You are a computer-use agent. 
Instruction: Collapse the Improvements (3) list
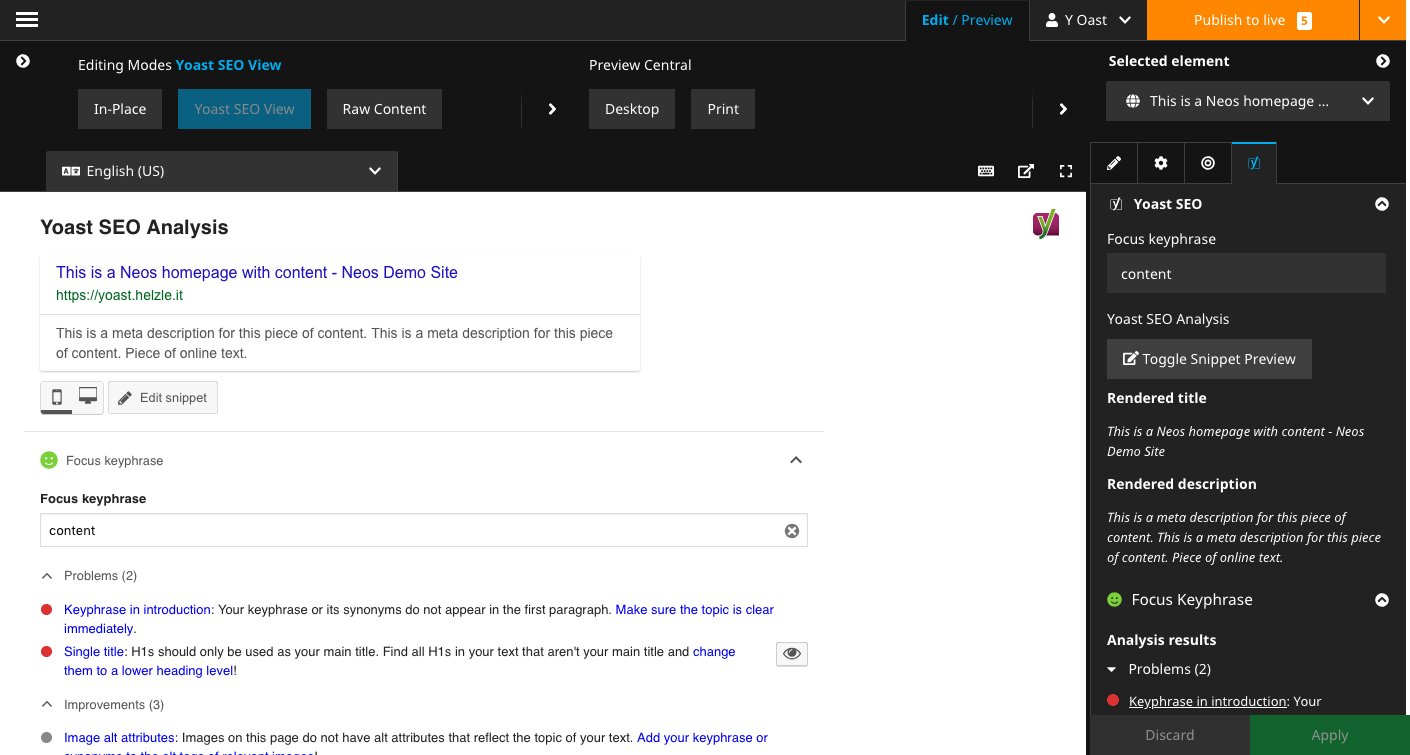(x=47, y=705)
